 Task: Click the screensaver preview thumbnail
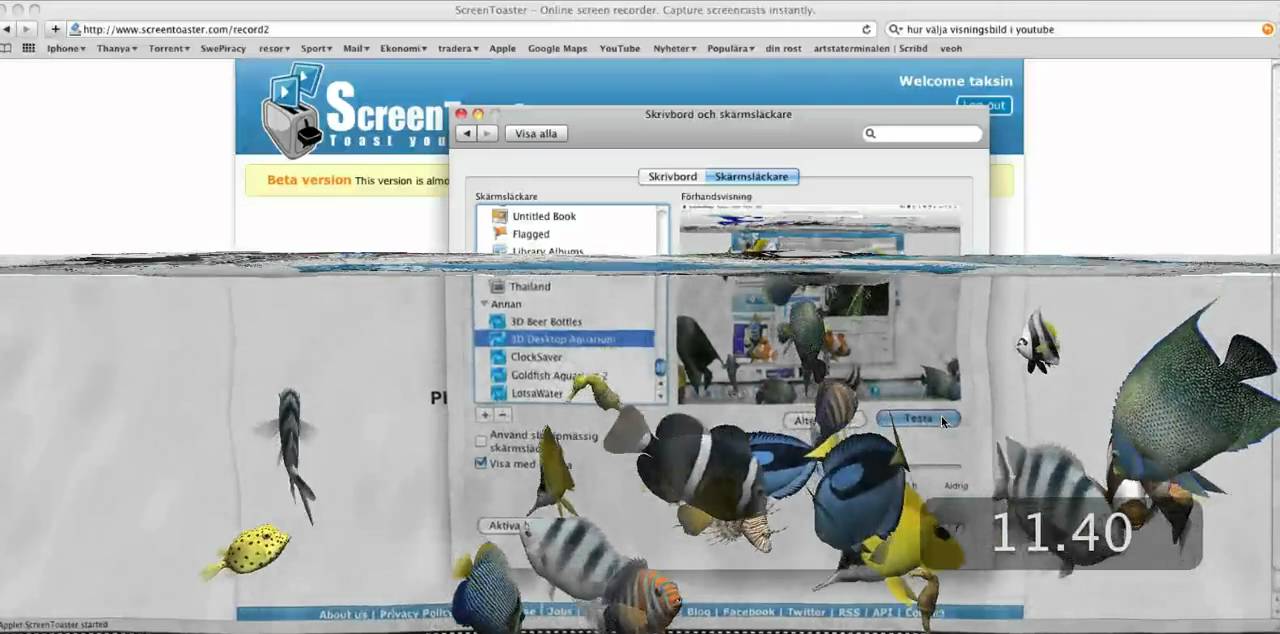pos(819,305)
